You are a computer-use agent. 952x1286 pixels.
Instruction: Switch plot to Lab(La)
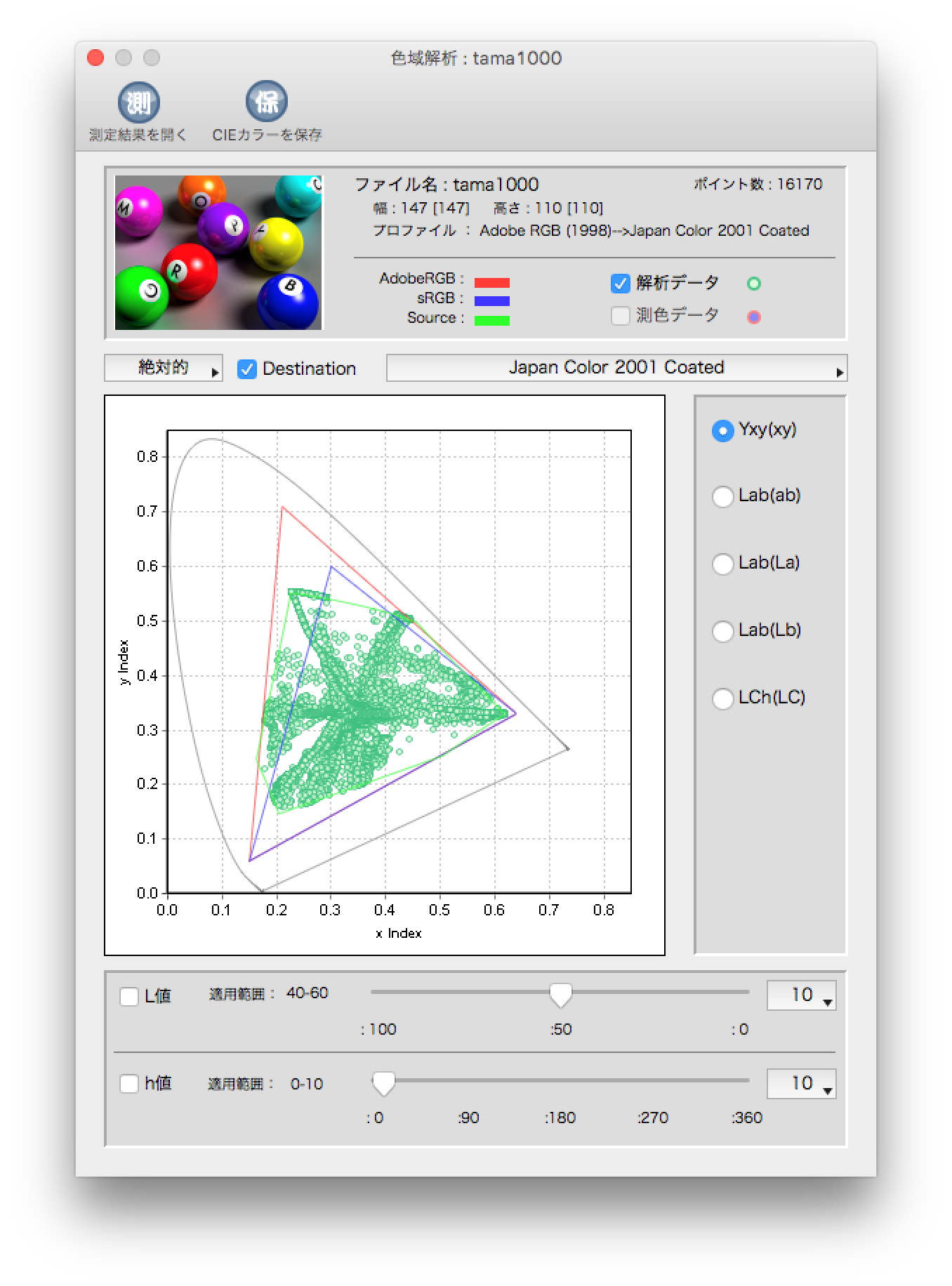click(722, 564)
